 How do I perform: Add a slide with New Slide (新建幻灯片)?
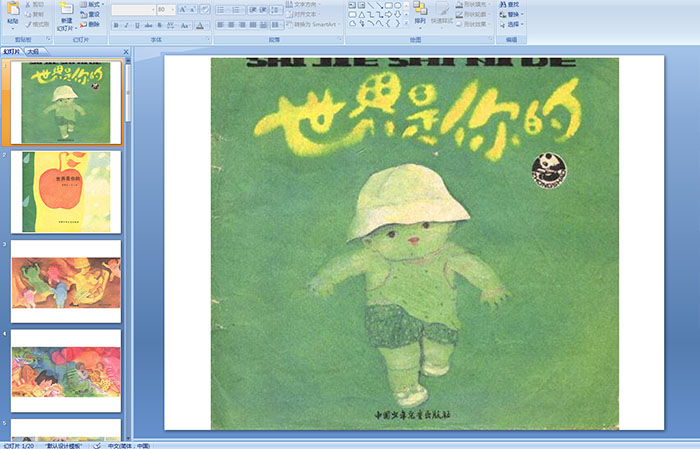pyautogui.click(x=67, y=17)
